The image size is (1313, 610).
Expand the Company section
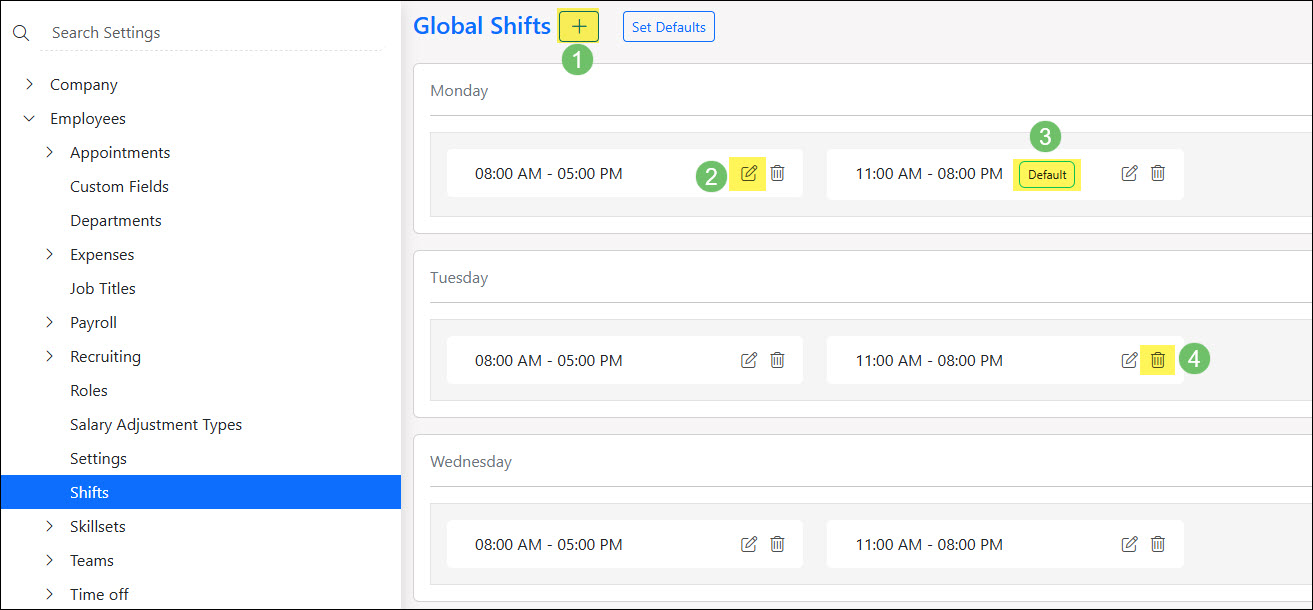pyautogui.click(x=30, y=85)
